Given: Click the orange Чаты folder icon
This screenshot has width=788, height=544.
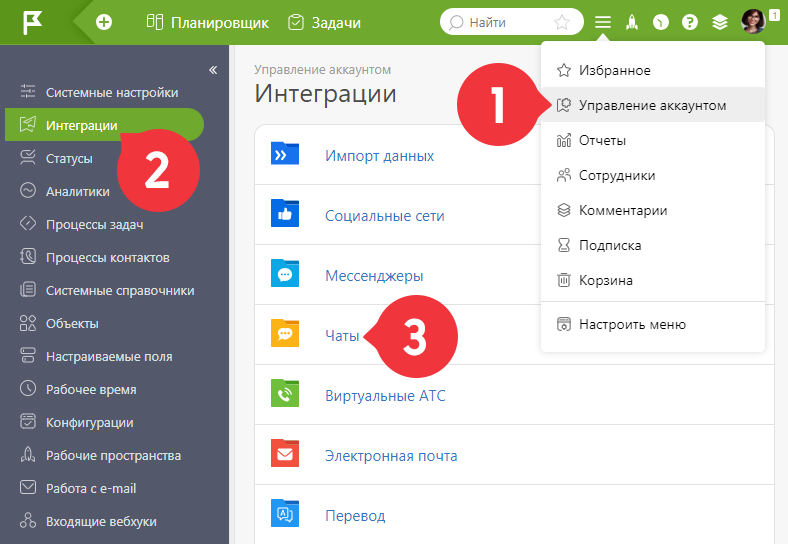Looking at the screenshot, I should [x=285, y=333].
